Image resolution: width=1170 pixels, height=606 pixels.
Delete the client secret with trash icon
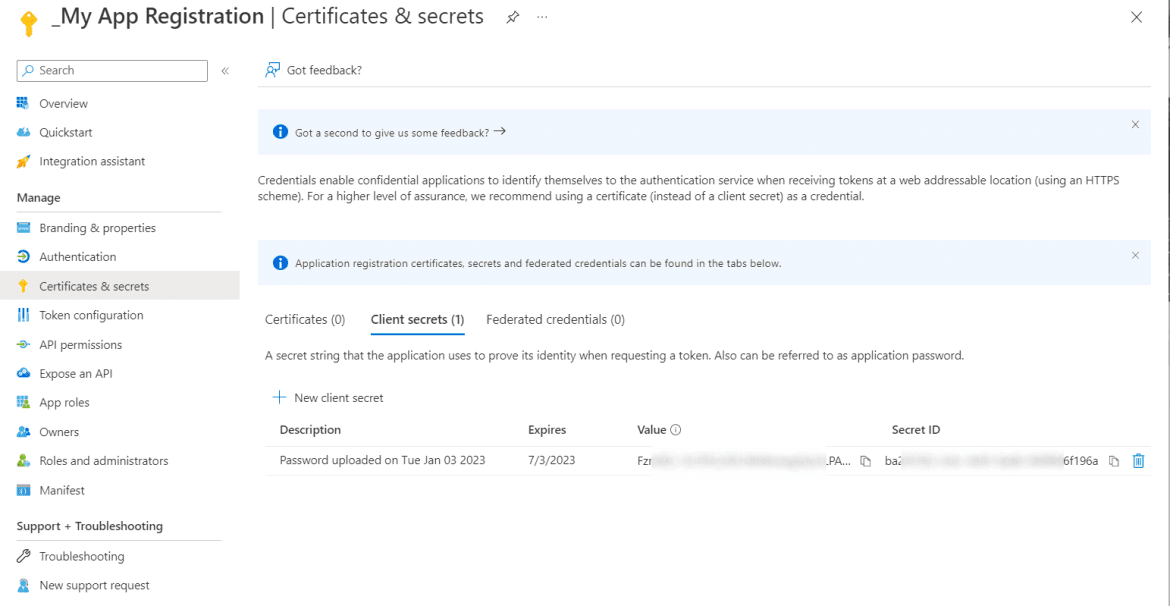coord(1138,460)
